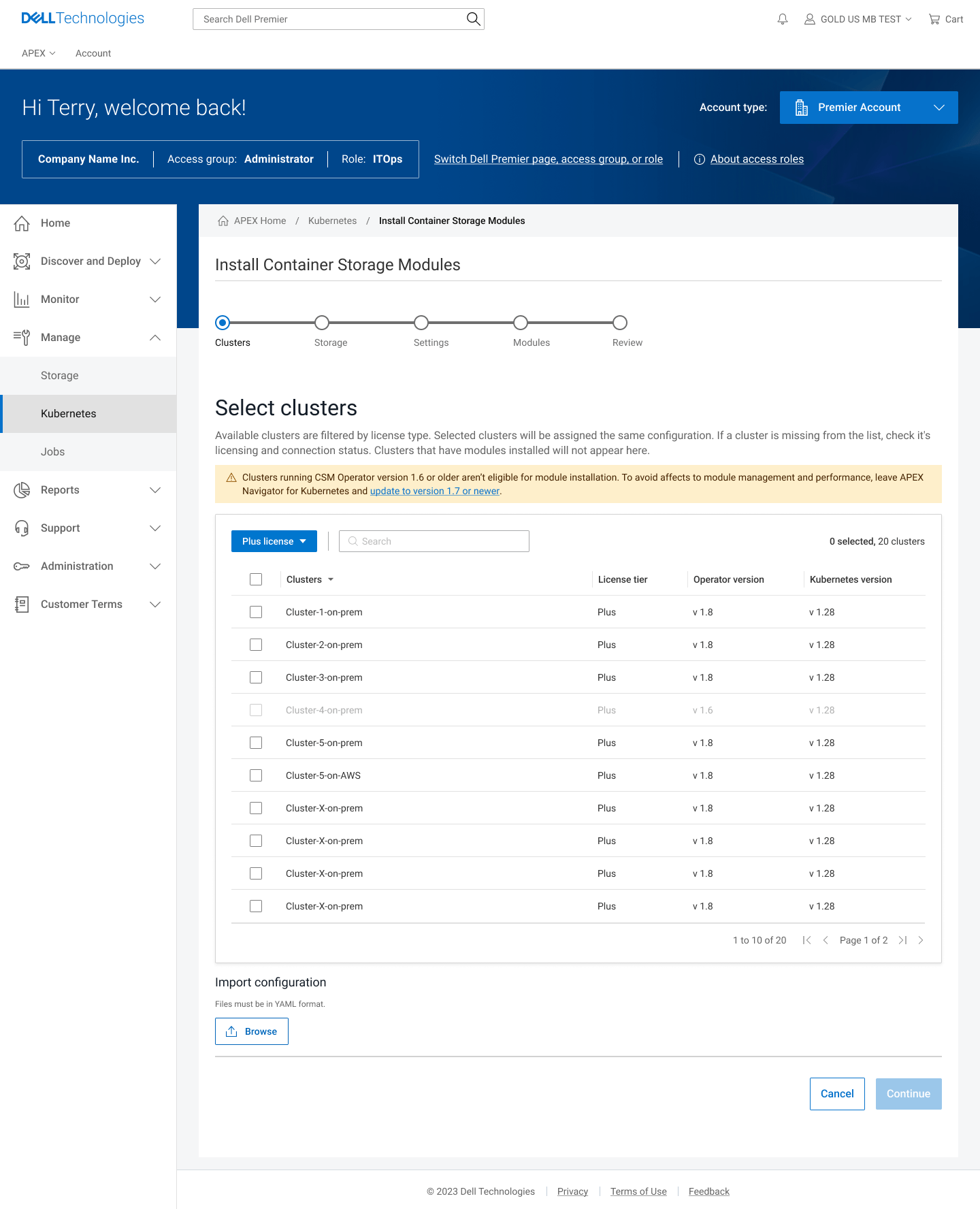The width and height of the screenshot is (980, 1209).
Task: Expand Discover and Deploy section
Action: click(155, 261)
